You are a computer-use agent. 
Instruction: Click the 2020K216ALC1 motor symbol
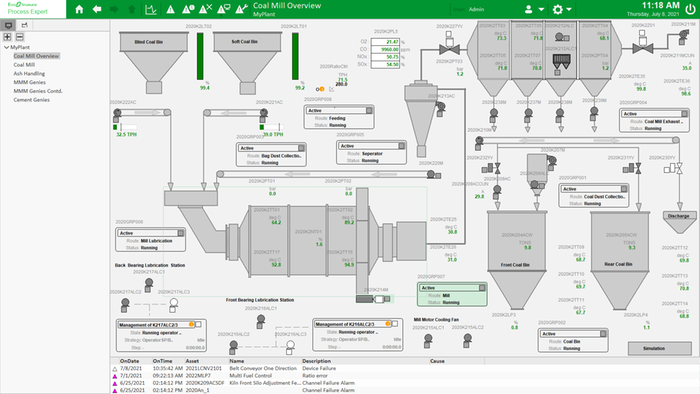click(261, 321)
